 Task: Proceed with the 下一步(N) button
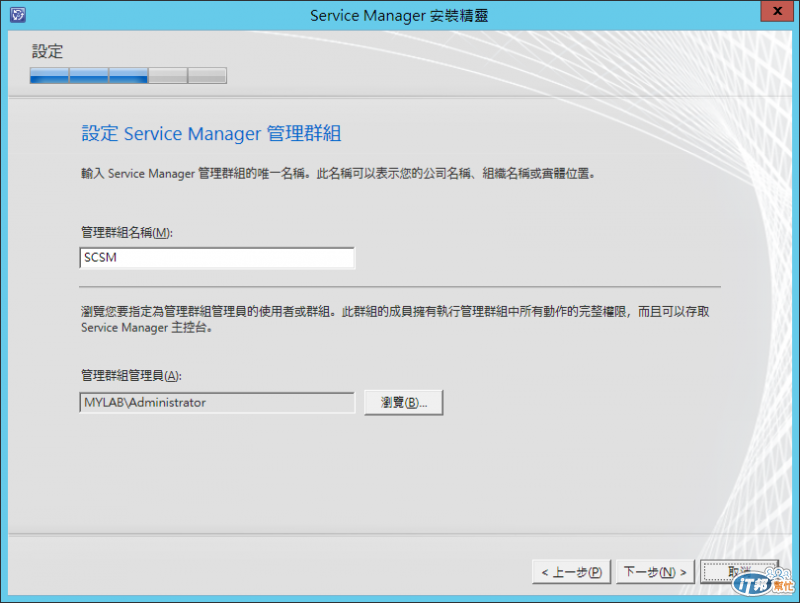(x=655, y=572)
